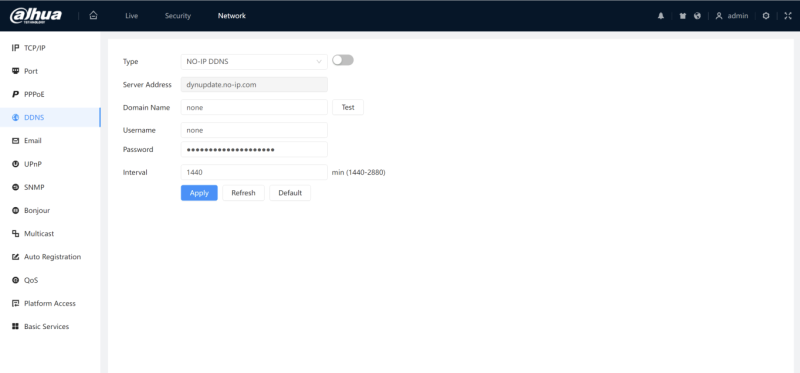Switch to the Live tab
Image resolution: width=800 pixels, height=373 pixels.
coord(132,16)
